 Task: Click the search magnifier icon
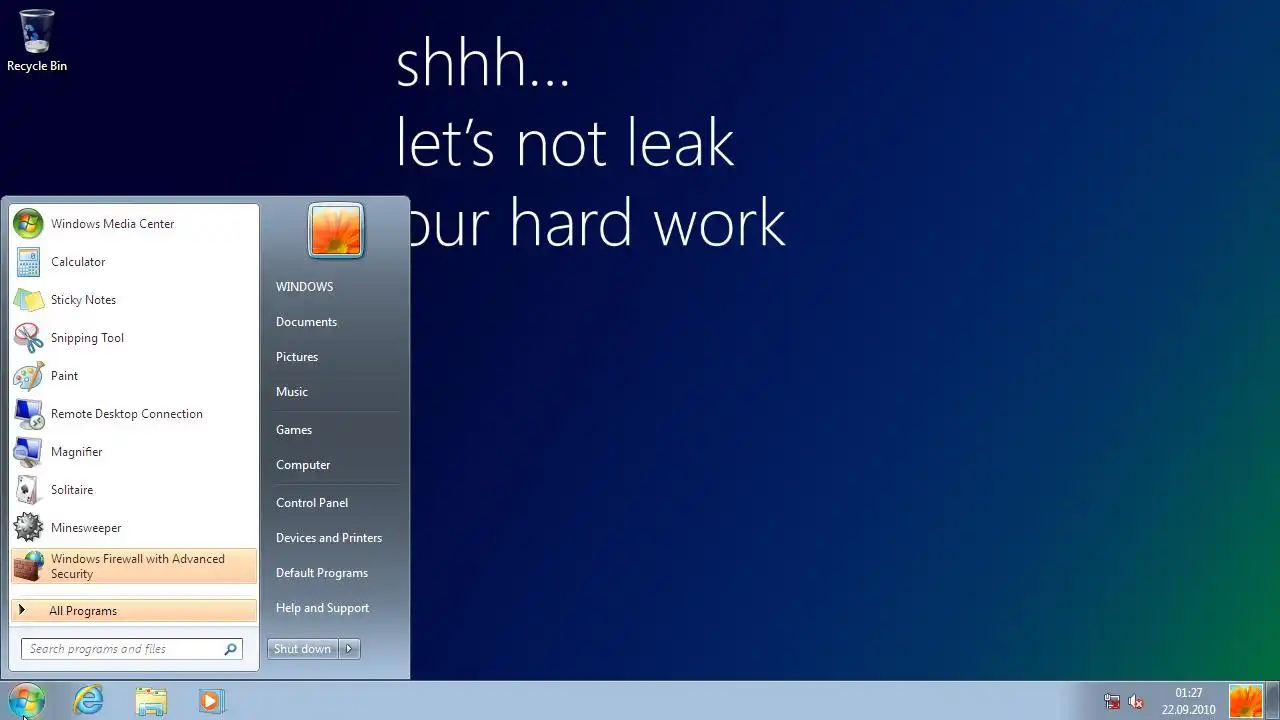[230, 649]
